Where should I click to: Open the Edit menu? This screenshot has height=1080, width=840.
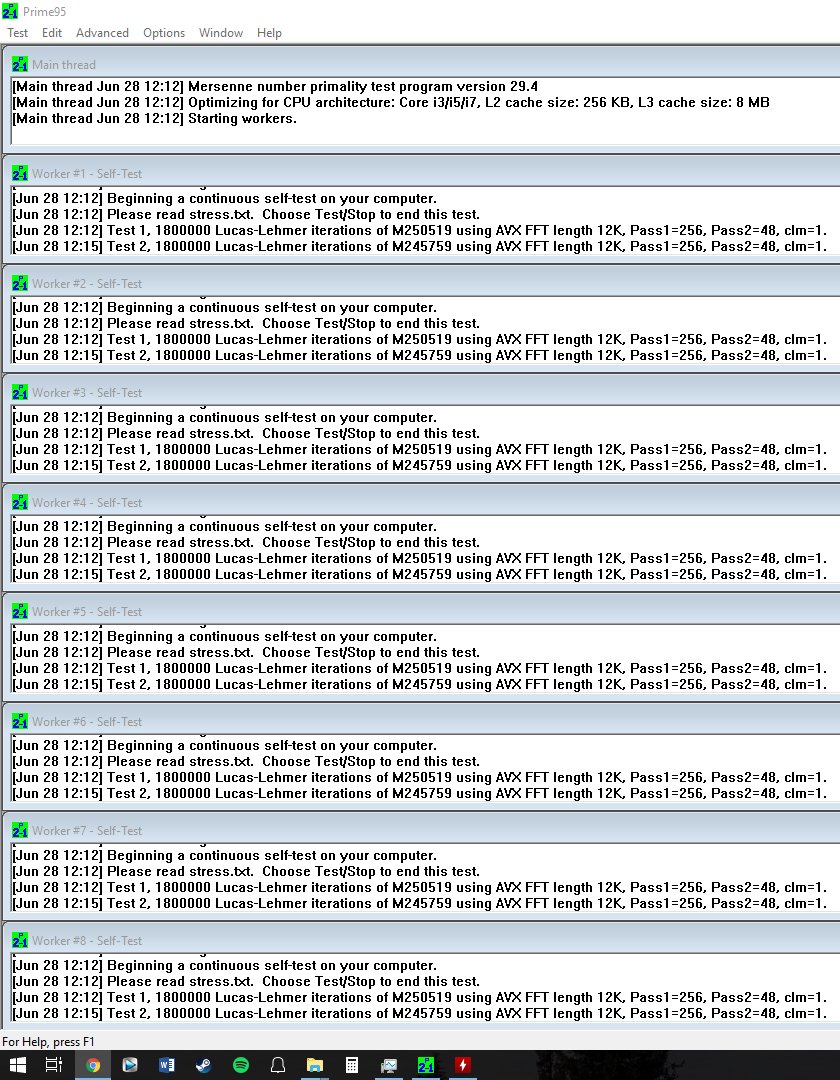tap(52, 33)
